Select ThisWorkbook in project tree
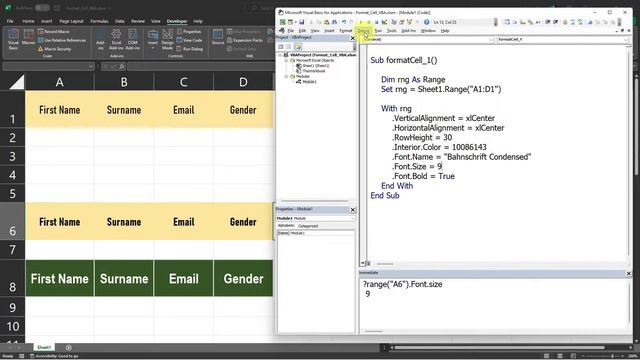The height and width of the screenshot is (360, 640). [x=311, y=71]
